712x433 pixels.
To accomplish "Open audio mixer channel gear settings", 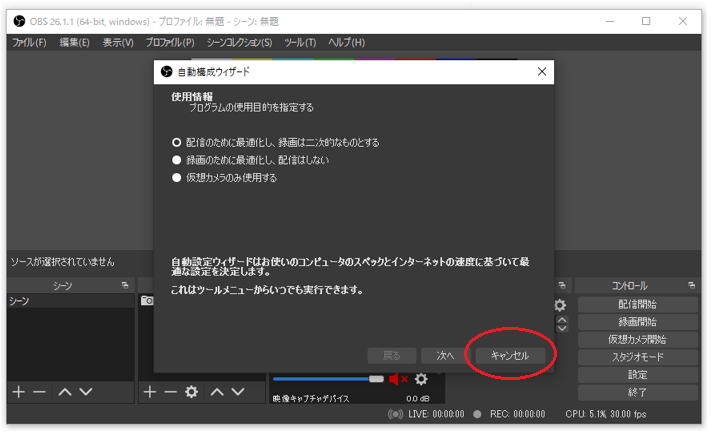I will tap(422, 379).
